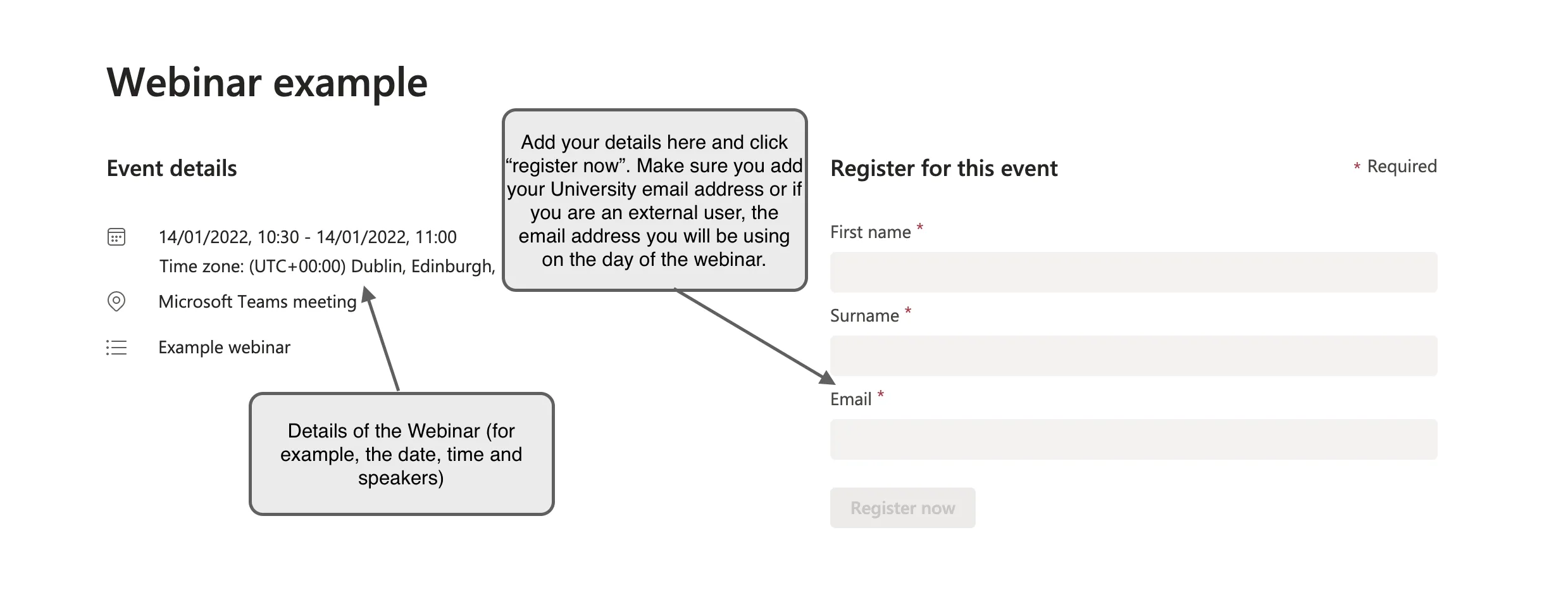The height and width of the screenshot is (604, 1568).
Task: Click the First name input field
Action: [1133, 272]
